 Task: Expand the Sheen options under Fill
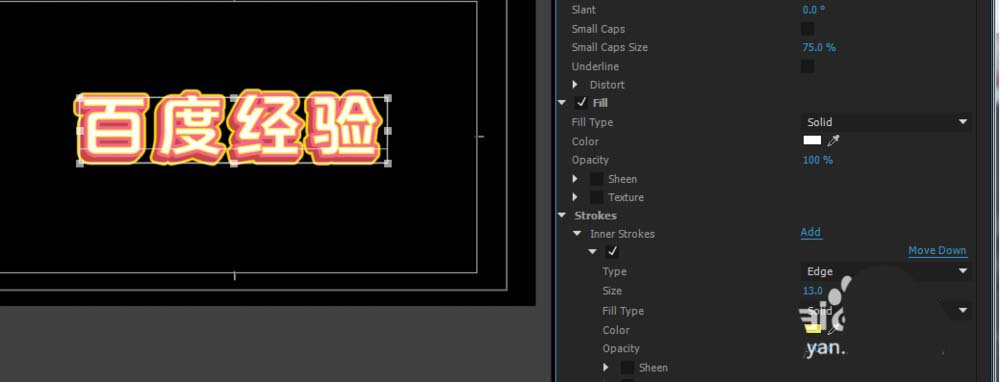[575, 179]
